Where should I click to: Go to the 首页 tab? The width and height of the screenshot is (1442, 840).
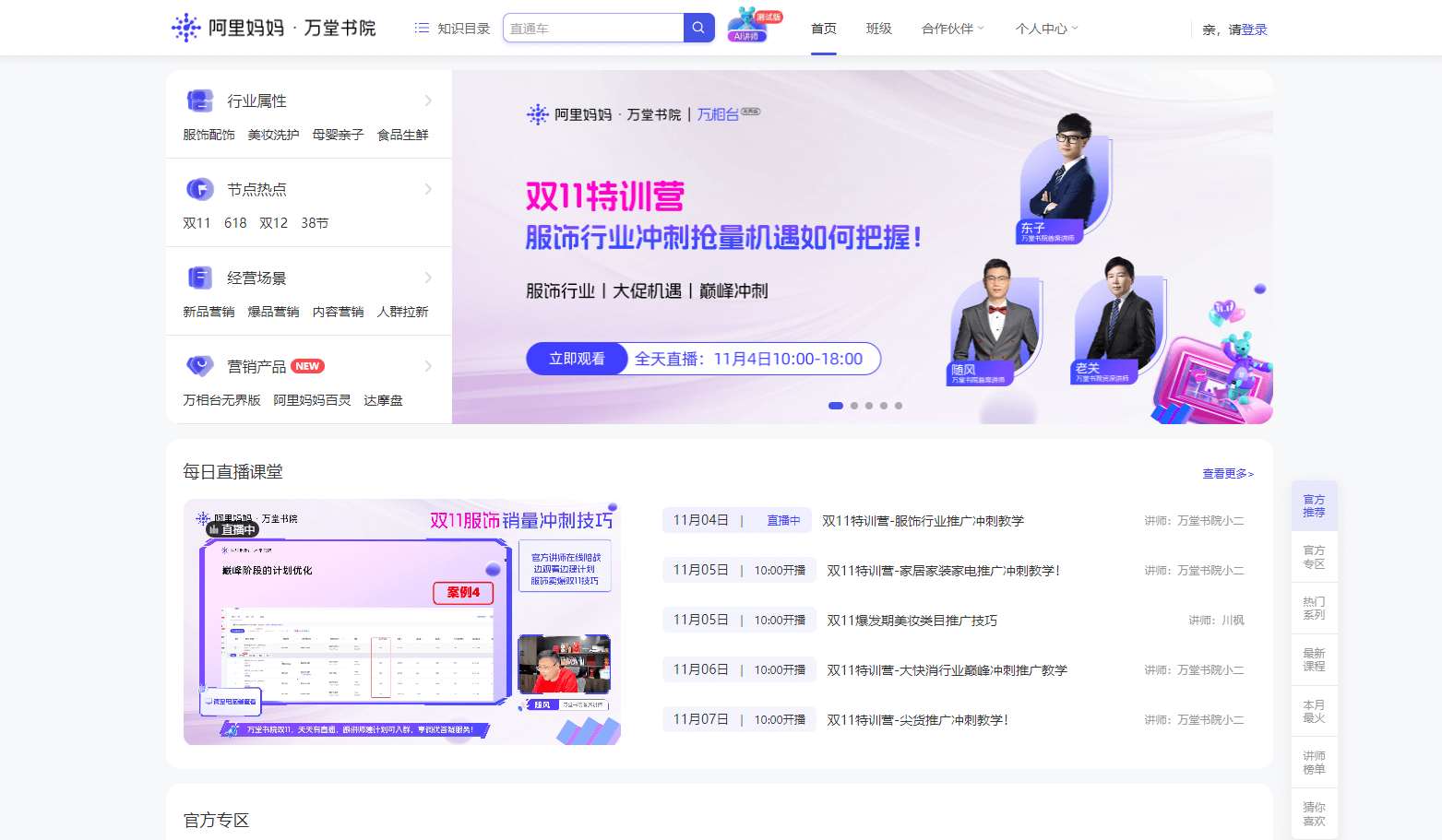tap(824, 29)
